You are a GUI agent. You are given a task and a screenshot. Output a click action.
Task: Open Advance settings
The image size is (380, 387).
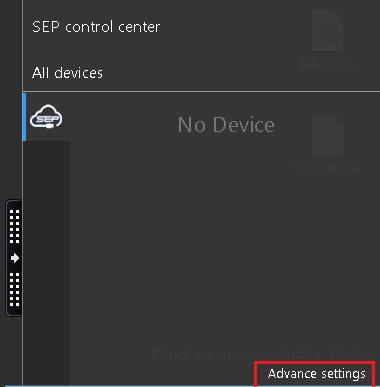[x=316, y=374]
